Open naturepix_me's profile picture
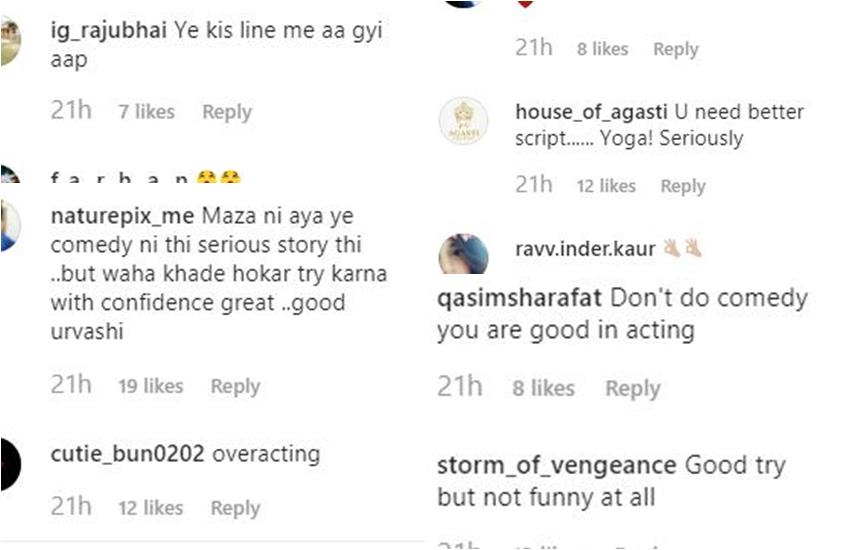Image resolution: width=850 pixels, height=550 pixels. pos(8,226)
